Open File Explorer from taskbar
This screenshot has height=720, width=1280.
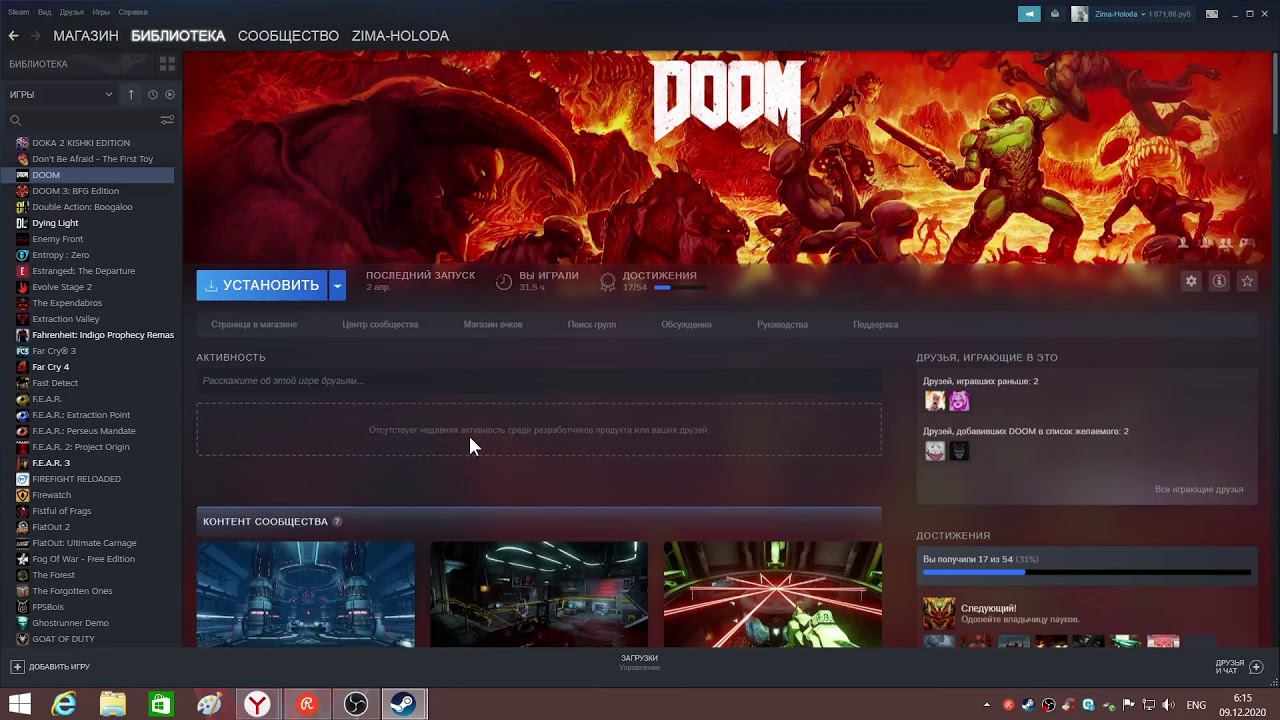click(112, 704)
